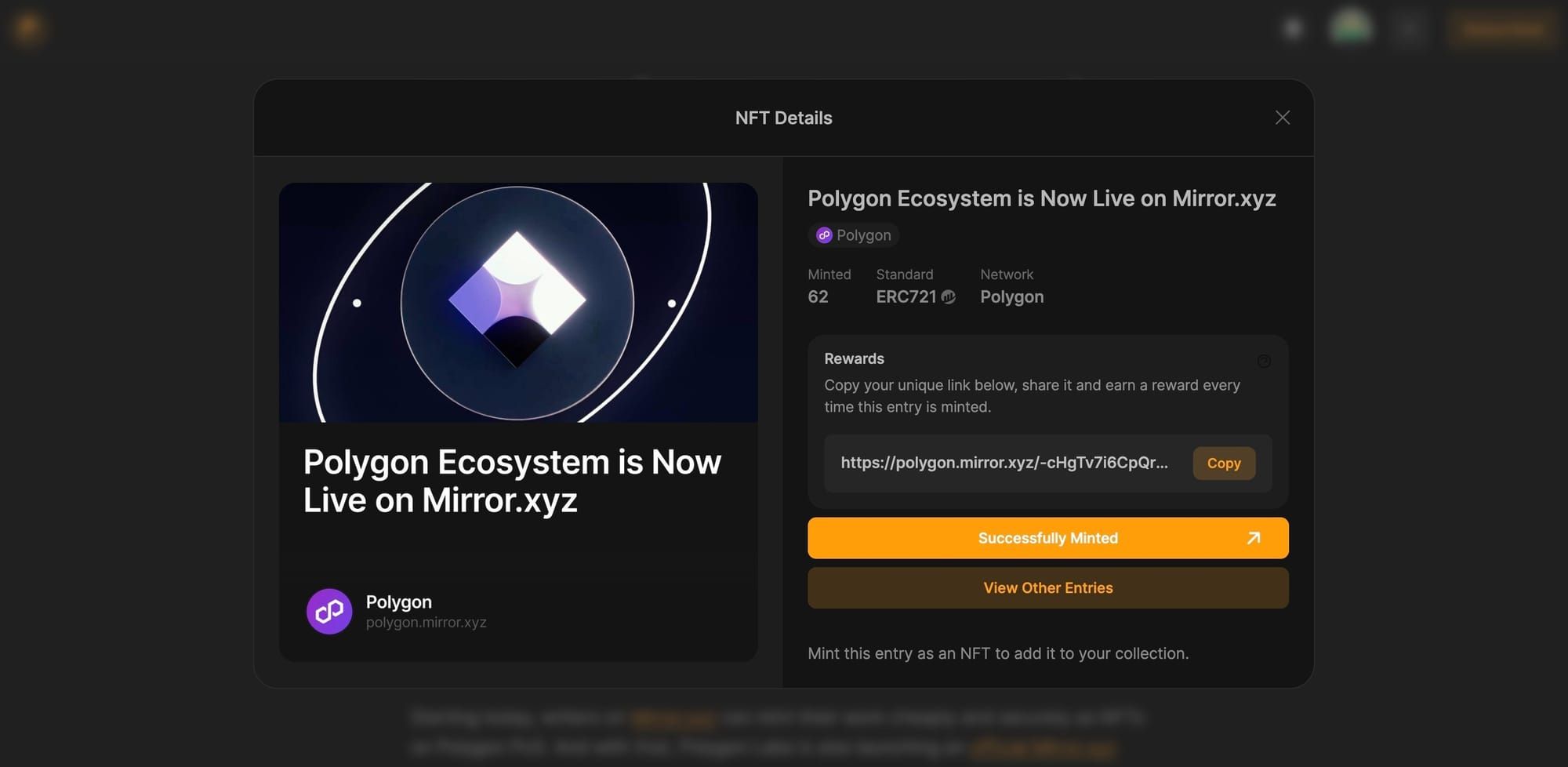Click the orange button in the top-right corner
The height and width of the screenshot is (767, 1568).
pos(1501,29)
